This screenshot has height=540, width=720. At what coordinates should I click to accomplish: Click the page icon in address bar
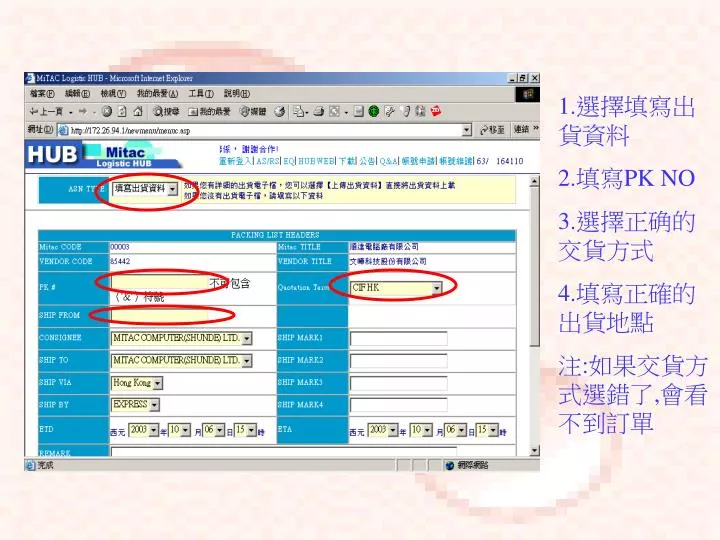point(63,130)
